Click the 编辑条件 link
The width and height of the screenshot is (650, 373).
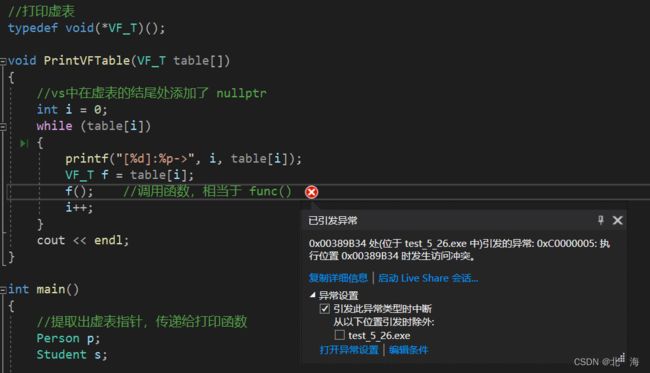(x=409, y=350)
